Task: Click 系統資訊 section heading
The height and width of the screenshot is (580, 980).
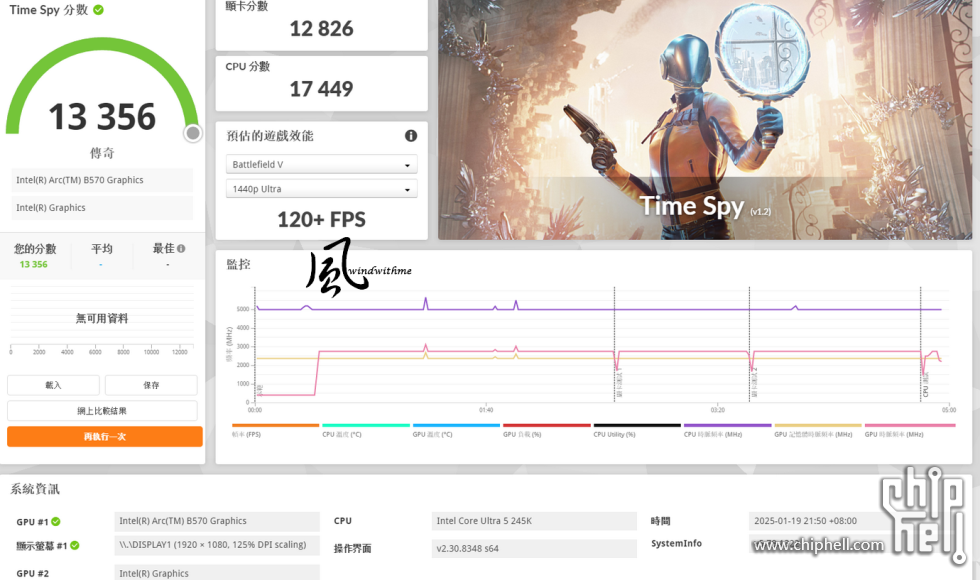Action: [x=34, y=489]
